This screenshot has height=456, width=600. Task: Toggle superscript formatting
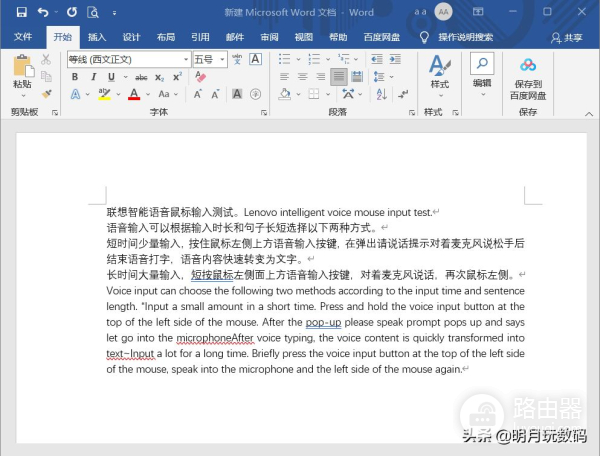177,77
